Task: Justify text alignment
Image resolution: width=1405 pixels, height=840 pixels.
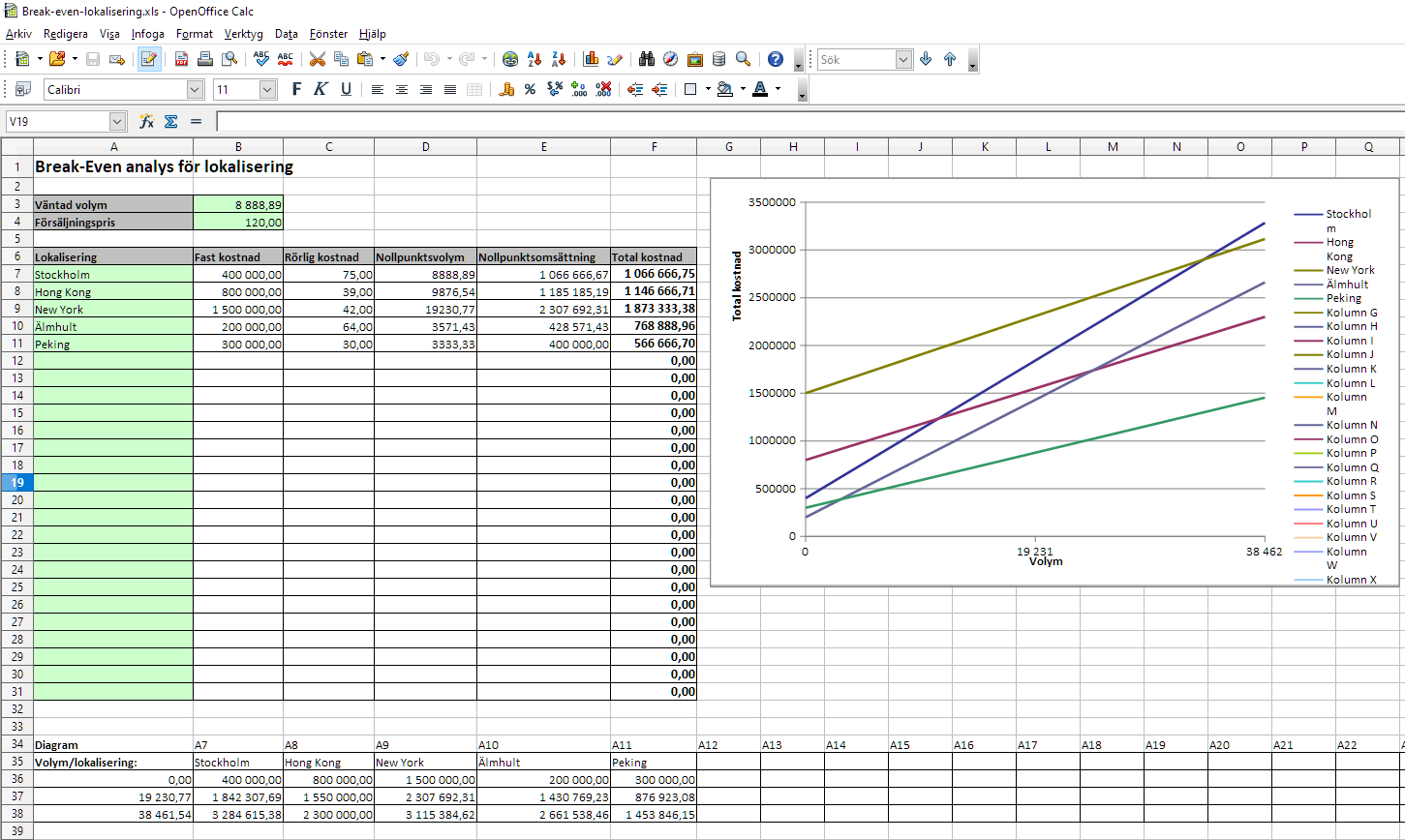Action: point(450,89)
